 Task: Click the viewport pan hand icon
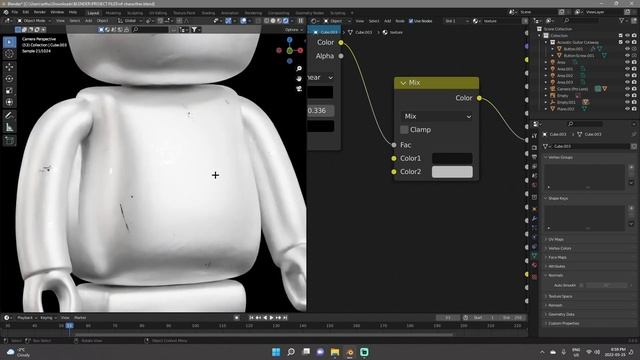299,78
